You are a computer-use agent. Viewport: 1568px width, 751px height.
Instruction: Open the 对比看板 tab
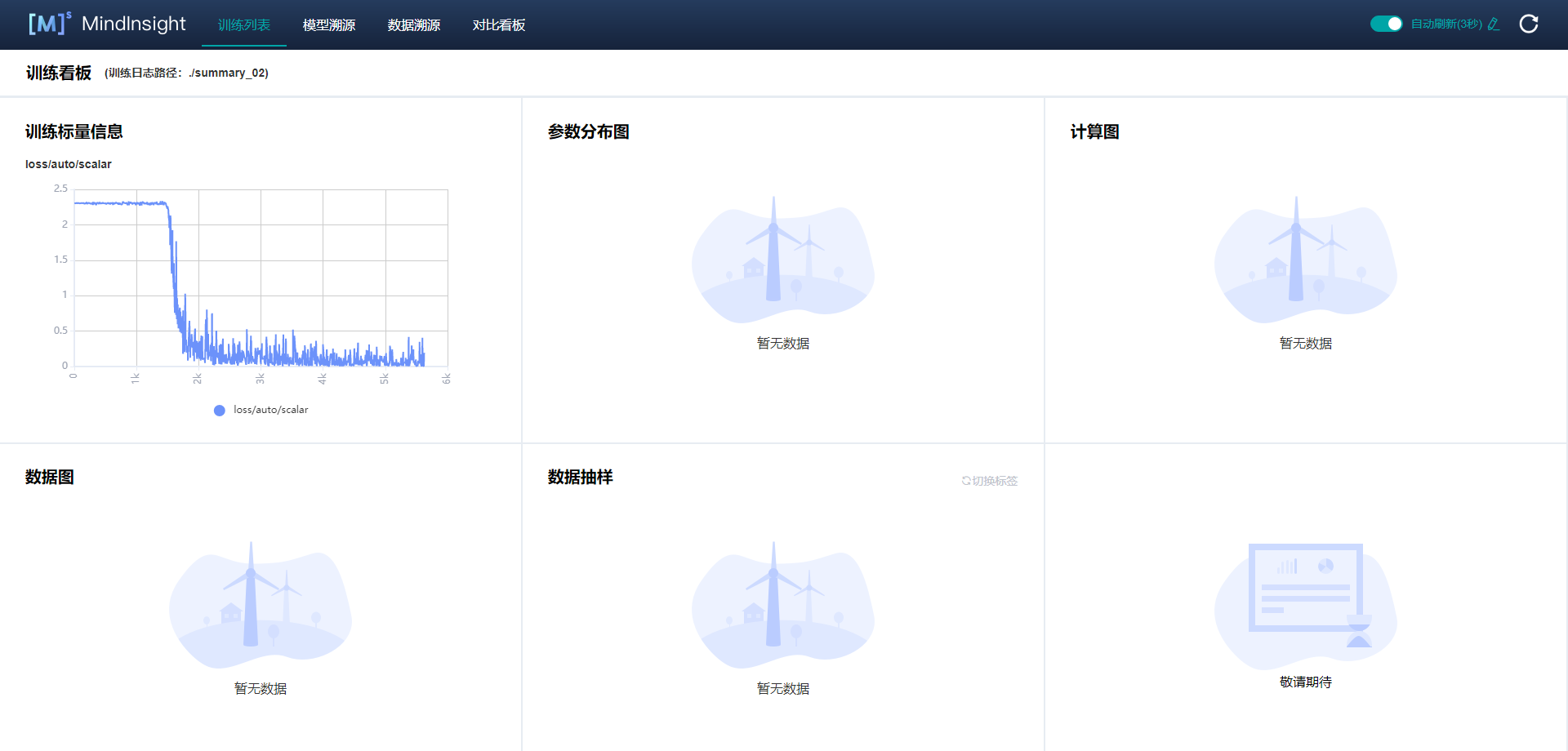499,24
